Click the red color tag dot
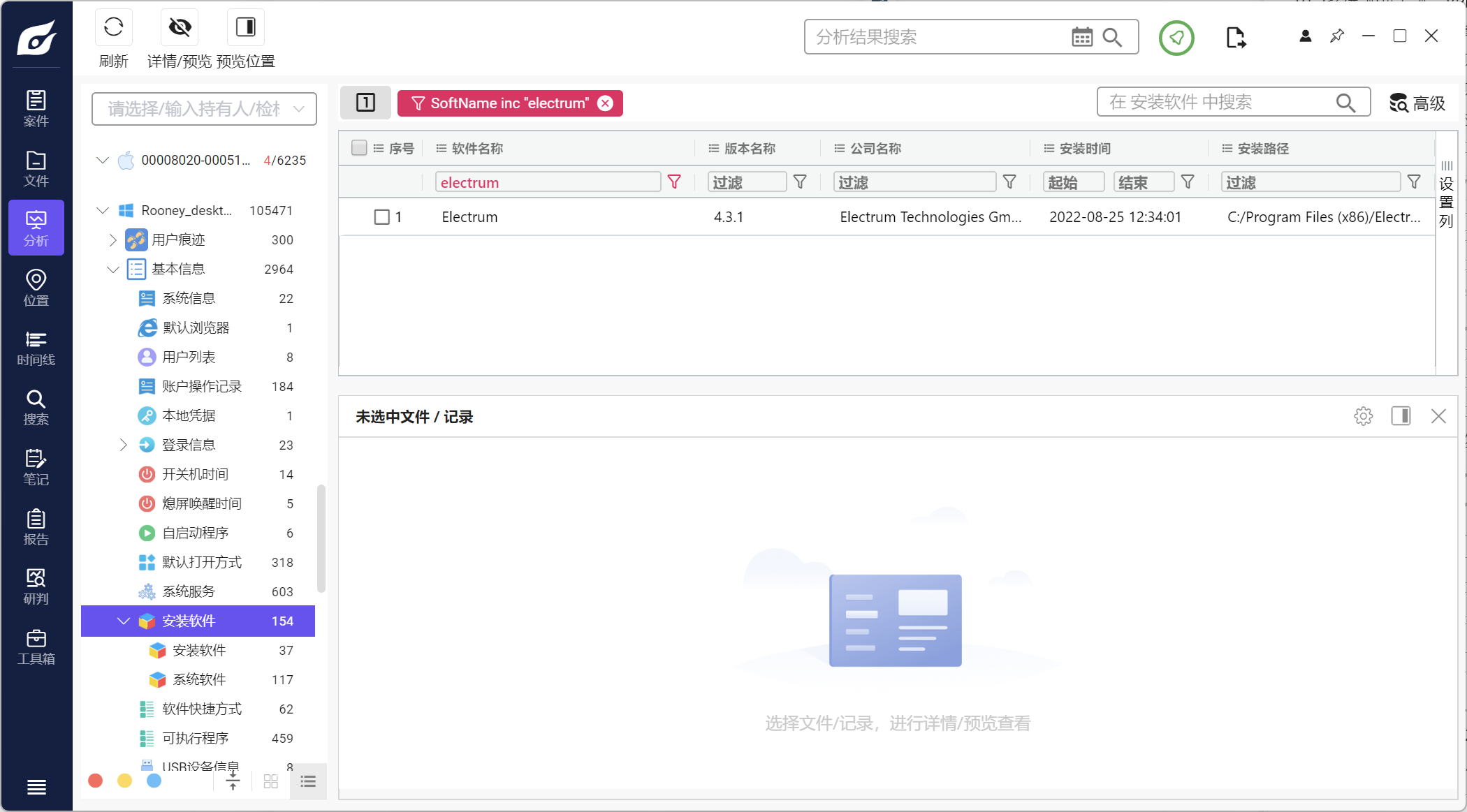Screen dimensions: 1467x812 tap(96, 781)
